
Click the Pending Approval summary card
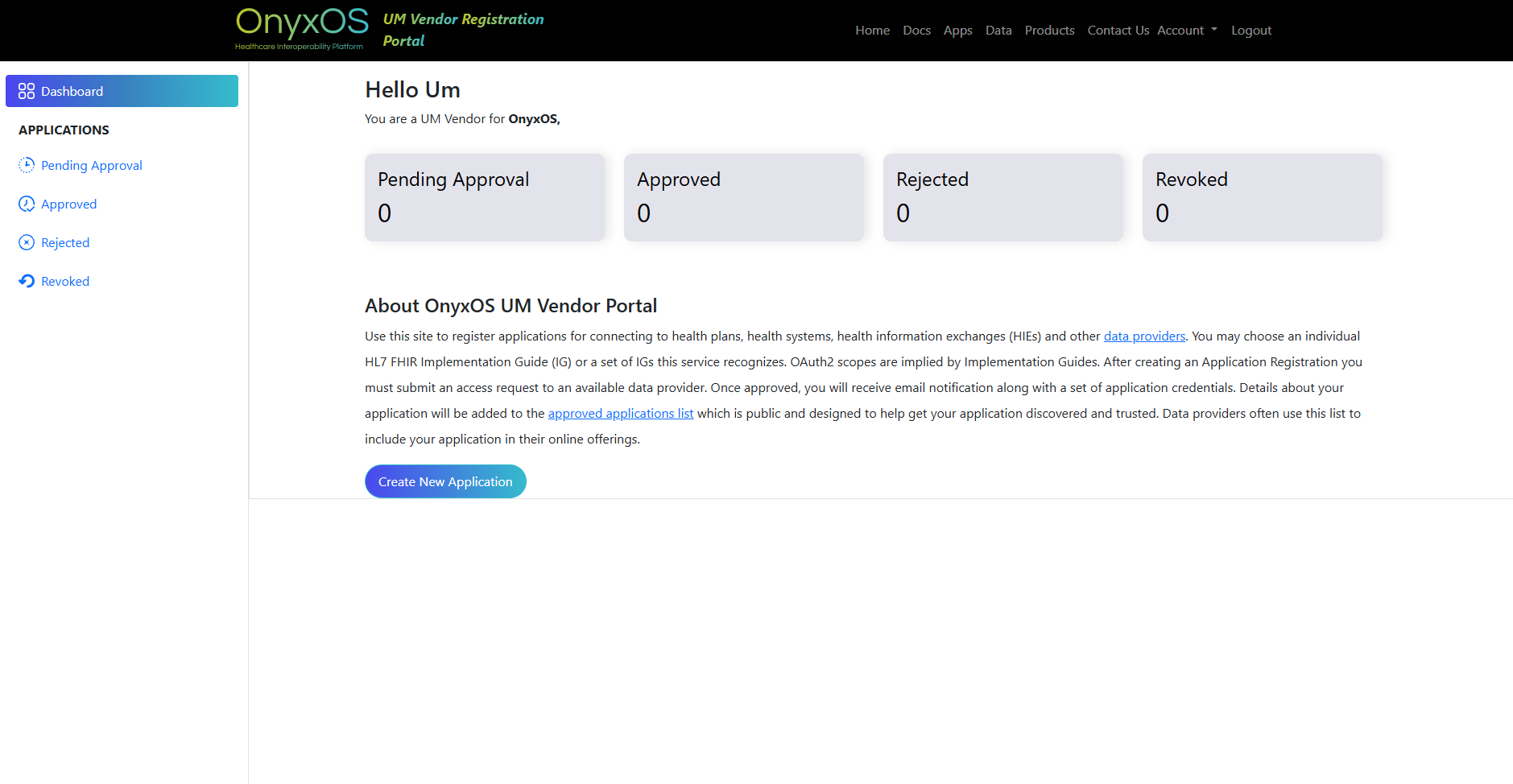point(485,197)
